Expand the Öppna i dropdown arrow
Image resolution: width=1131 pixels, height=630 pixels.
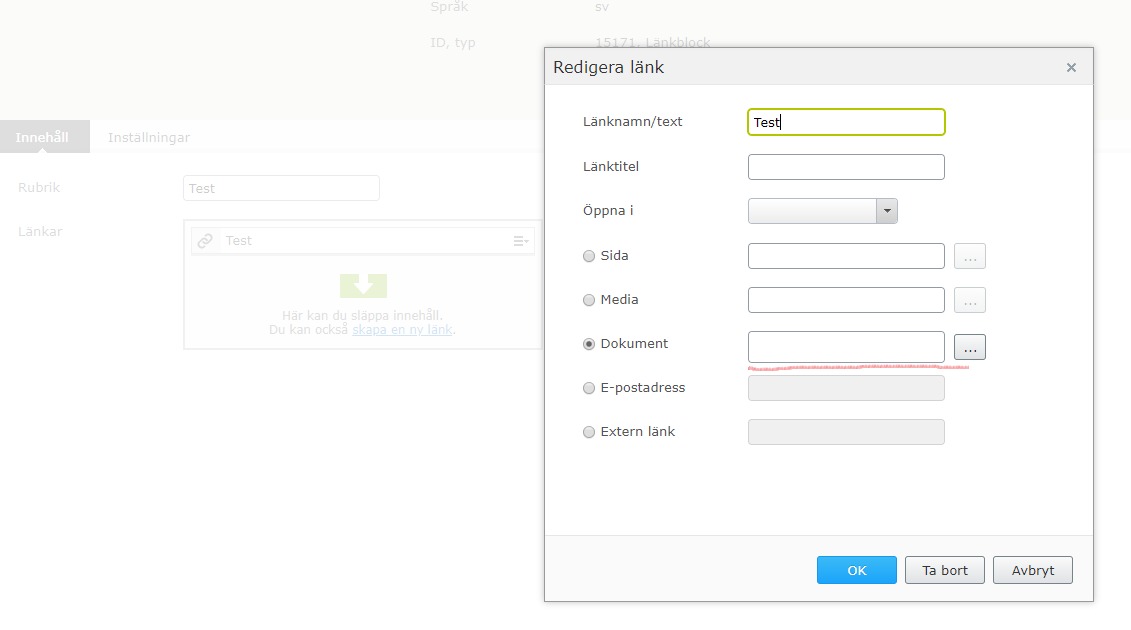(887, 211)
